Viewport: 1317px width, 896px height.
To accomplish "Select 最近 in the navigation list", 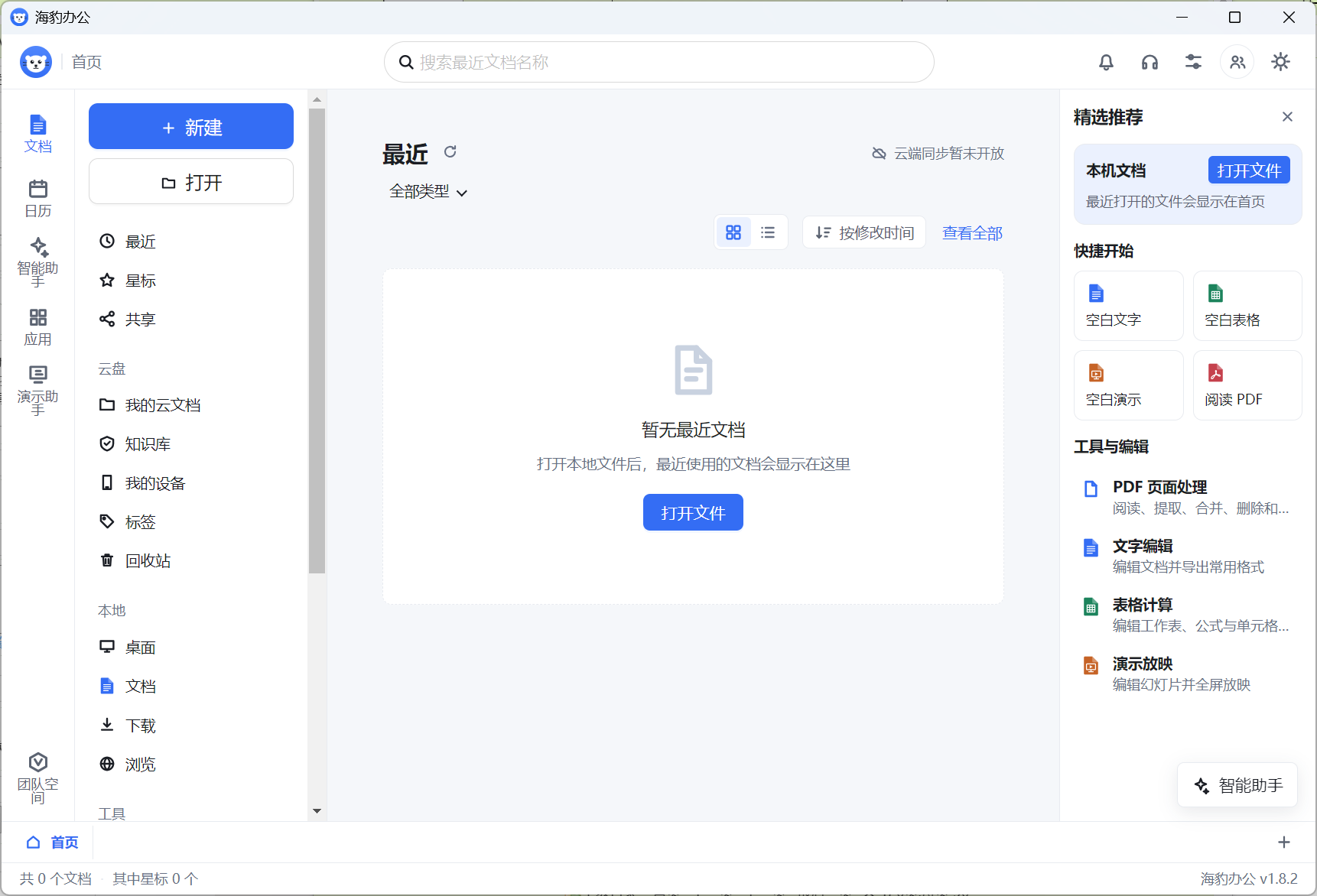I will tap(191, 242).
